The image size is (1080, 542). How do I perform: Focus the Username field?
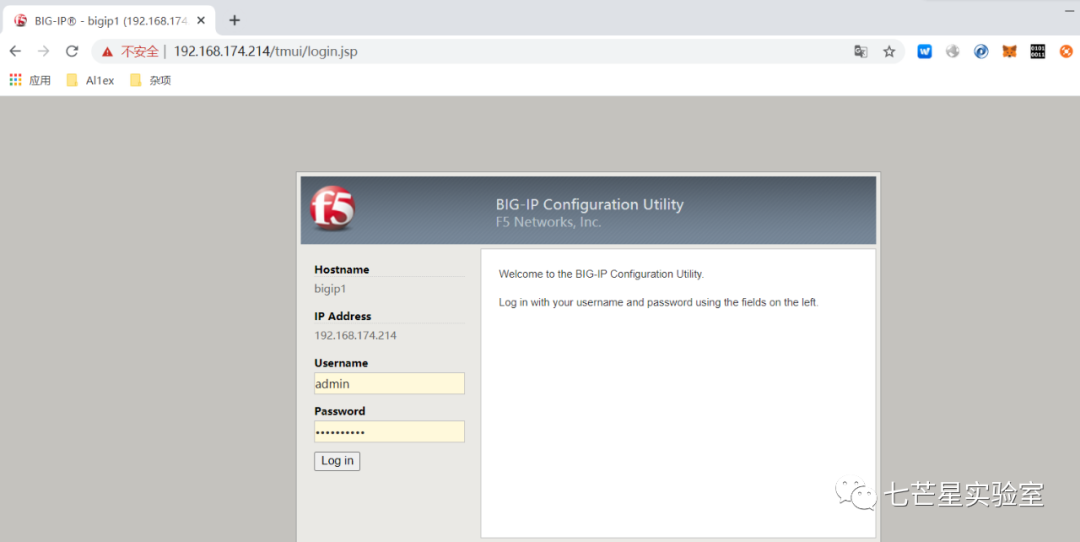tap(389, 384)
